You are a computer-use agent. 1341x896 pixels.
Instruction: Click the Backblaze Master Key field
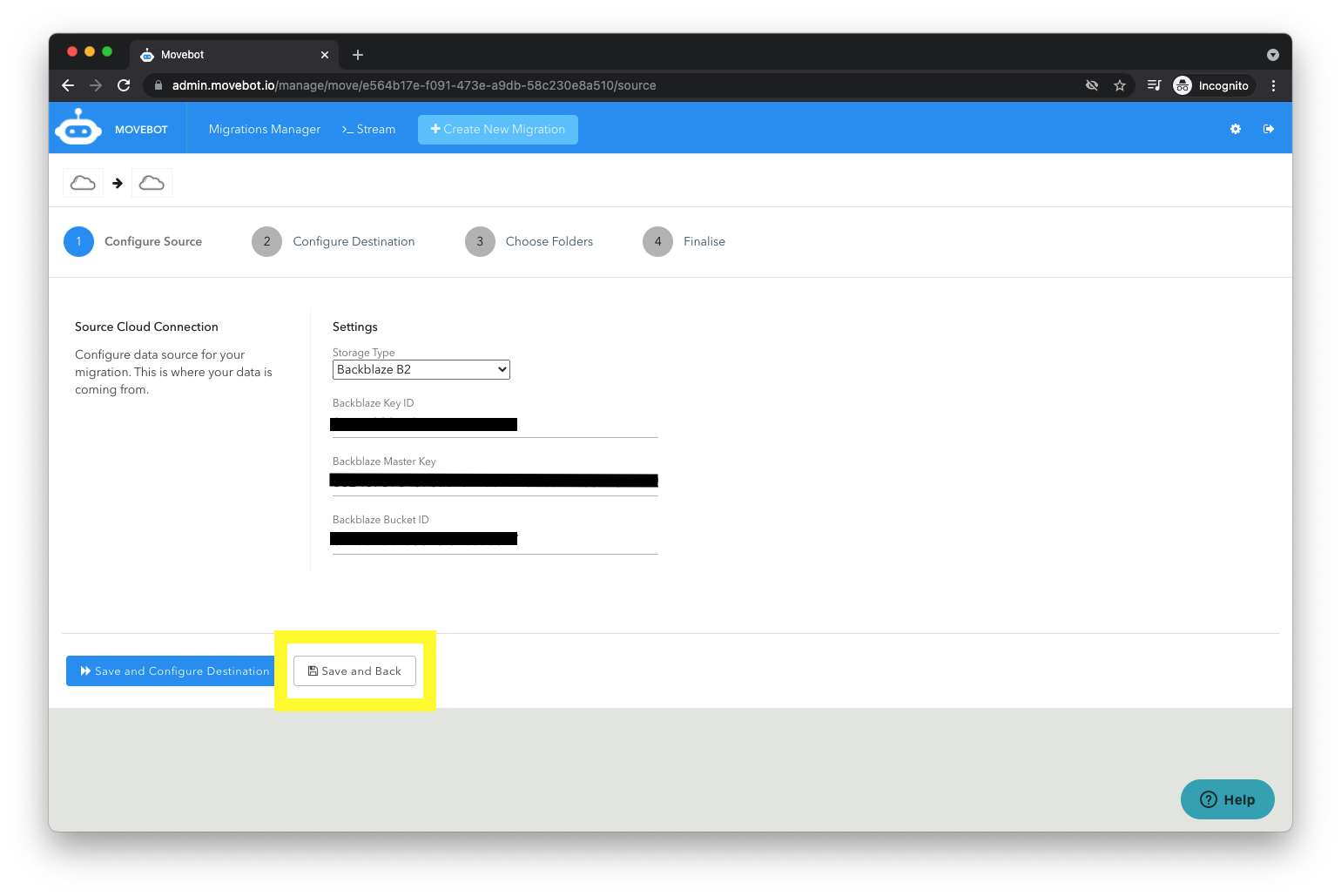pos(495,482)
